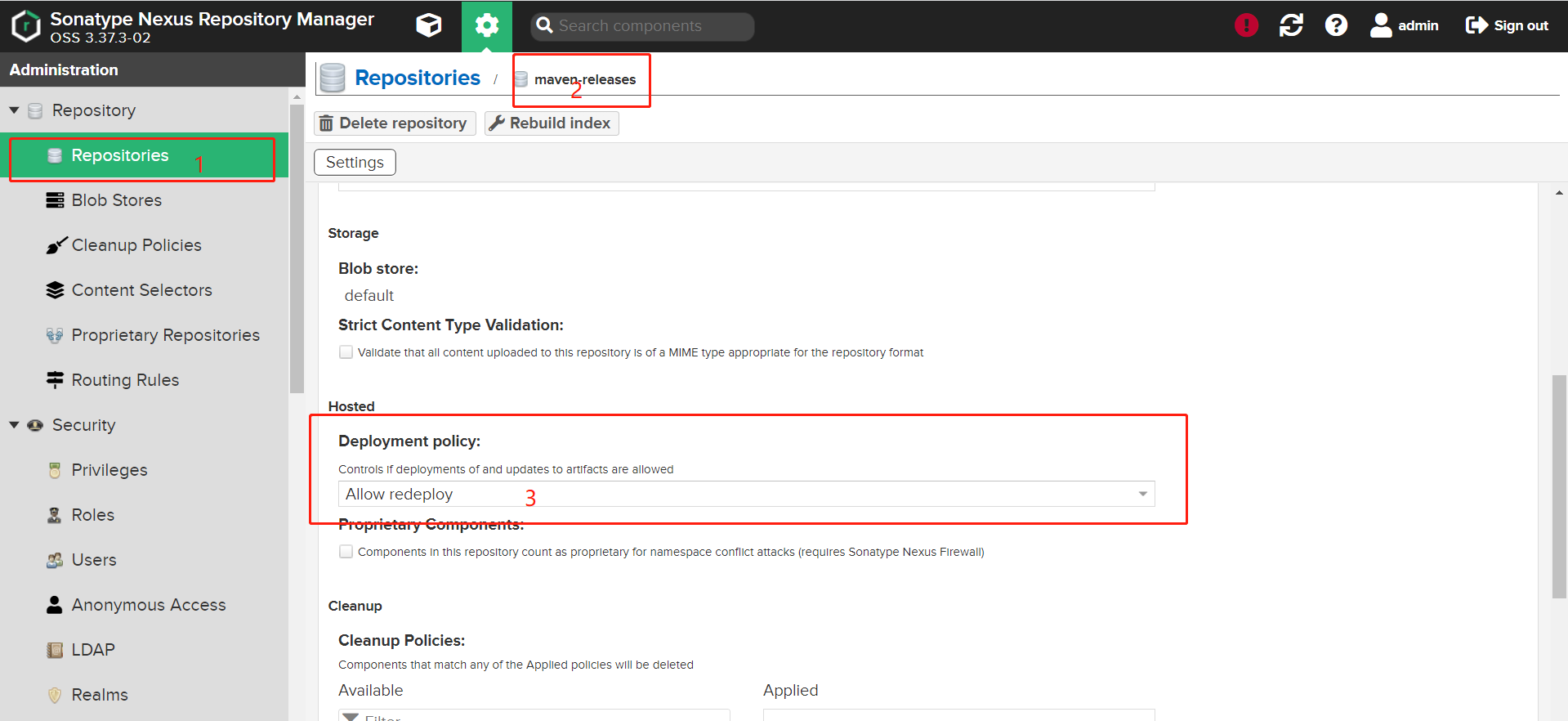Focus the Search components field
Viewport: 1568px width, 721px height.
coord(642,26)
